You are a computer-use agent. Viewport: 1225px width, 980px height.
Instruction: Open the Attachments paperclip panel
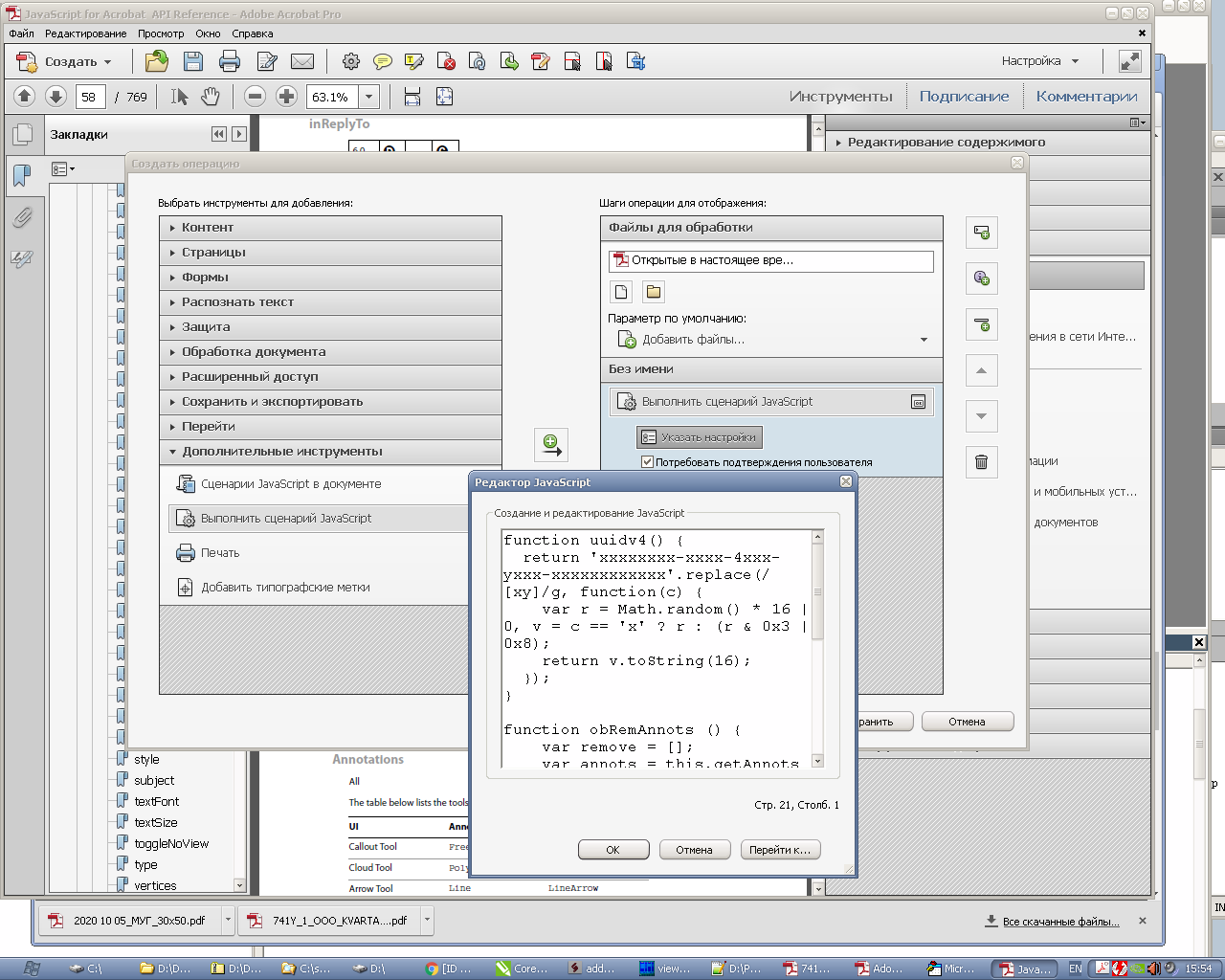22,217
